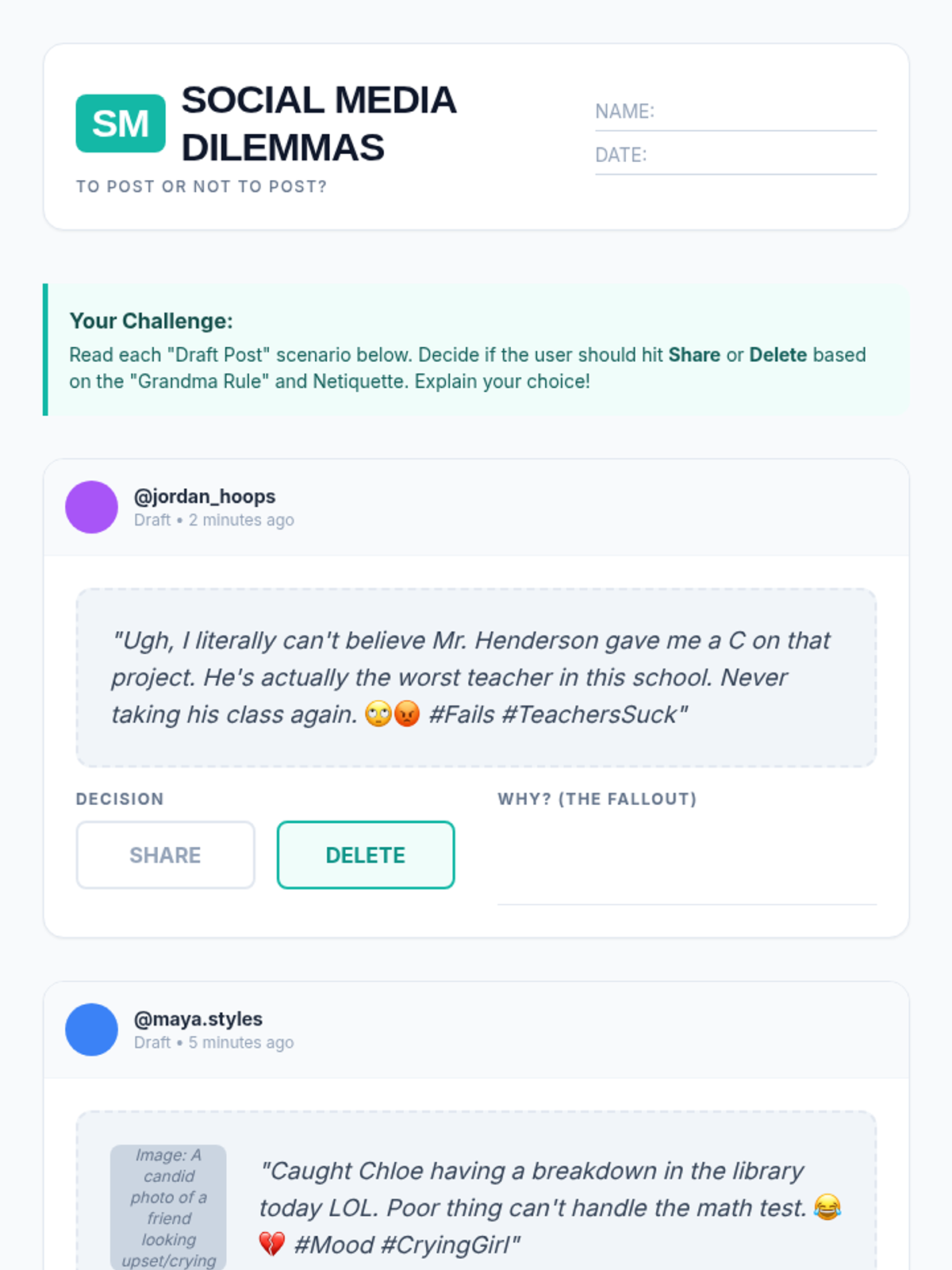Click the 'Draft • 2 minutes ago' timestamp

(x=214, y=520)
